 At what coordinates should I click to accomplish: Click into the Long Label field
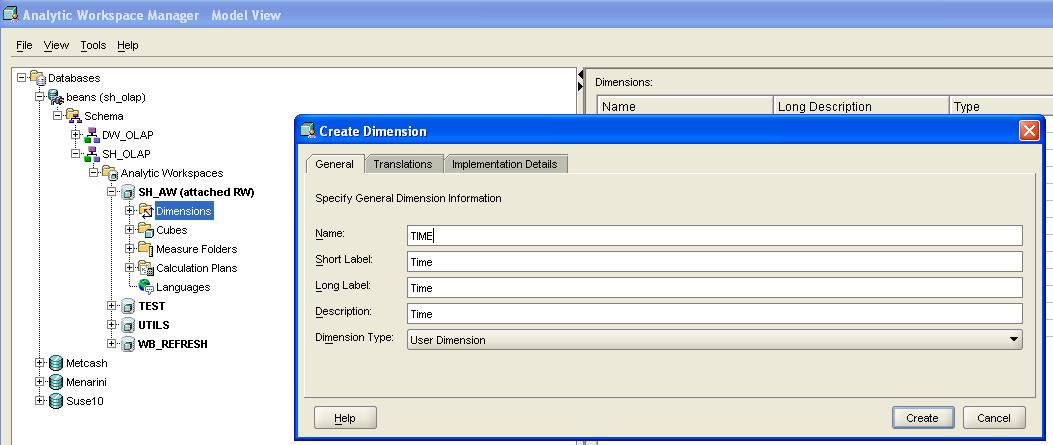[715, 288]
